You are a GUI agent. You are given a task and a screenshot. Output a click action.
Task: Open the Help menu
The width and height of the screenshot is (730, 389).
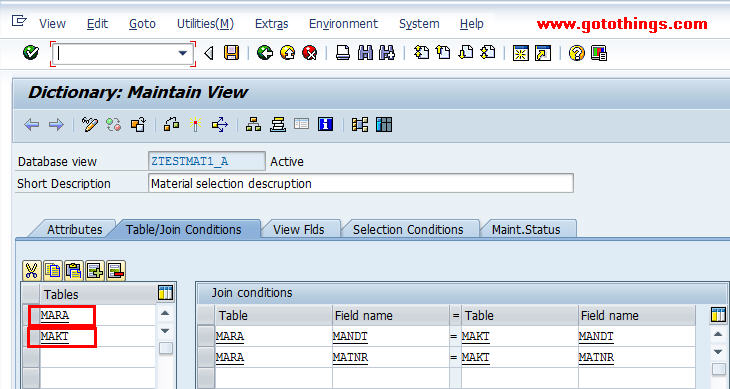(472, 24)
